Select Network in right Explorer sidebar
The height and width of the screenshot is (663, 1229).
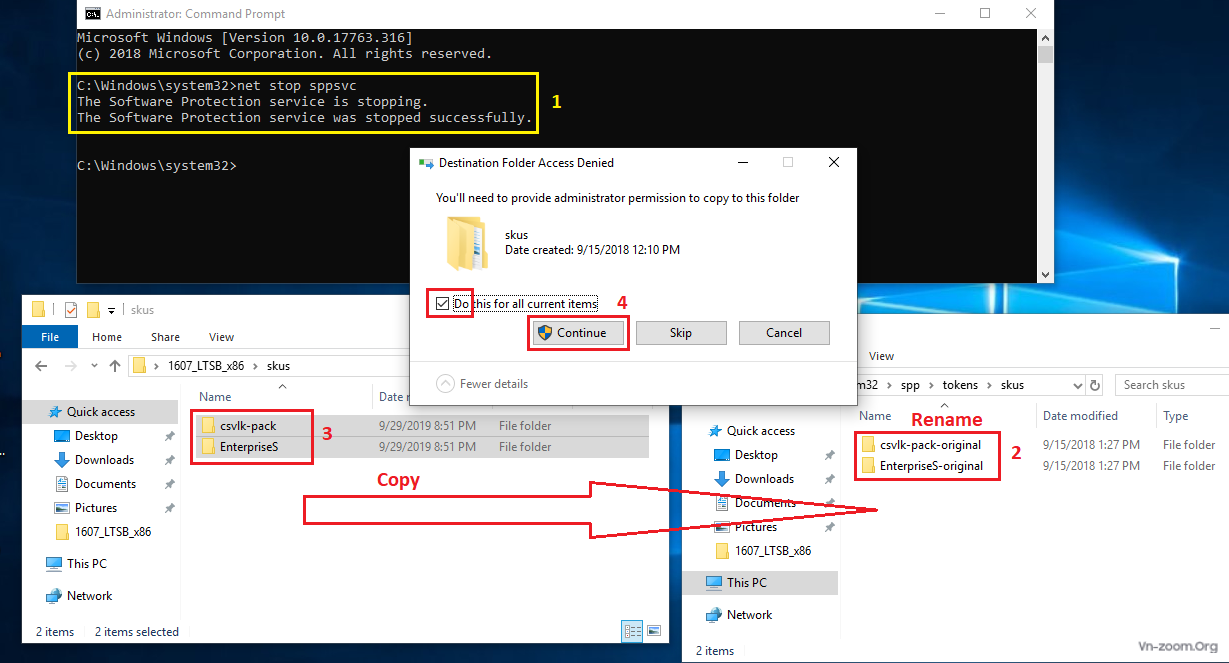tap(750, 615)
